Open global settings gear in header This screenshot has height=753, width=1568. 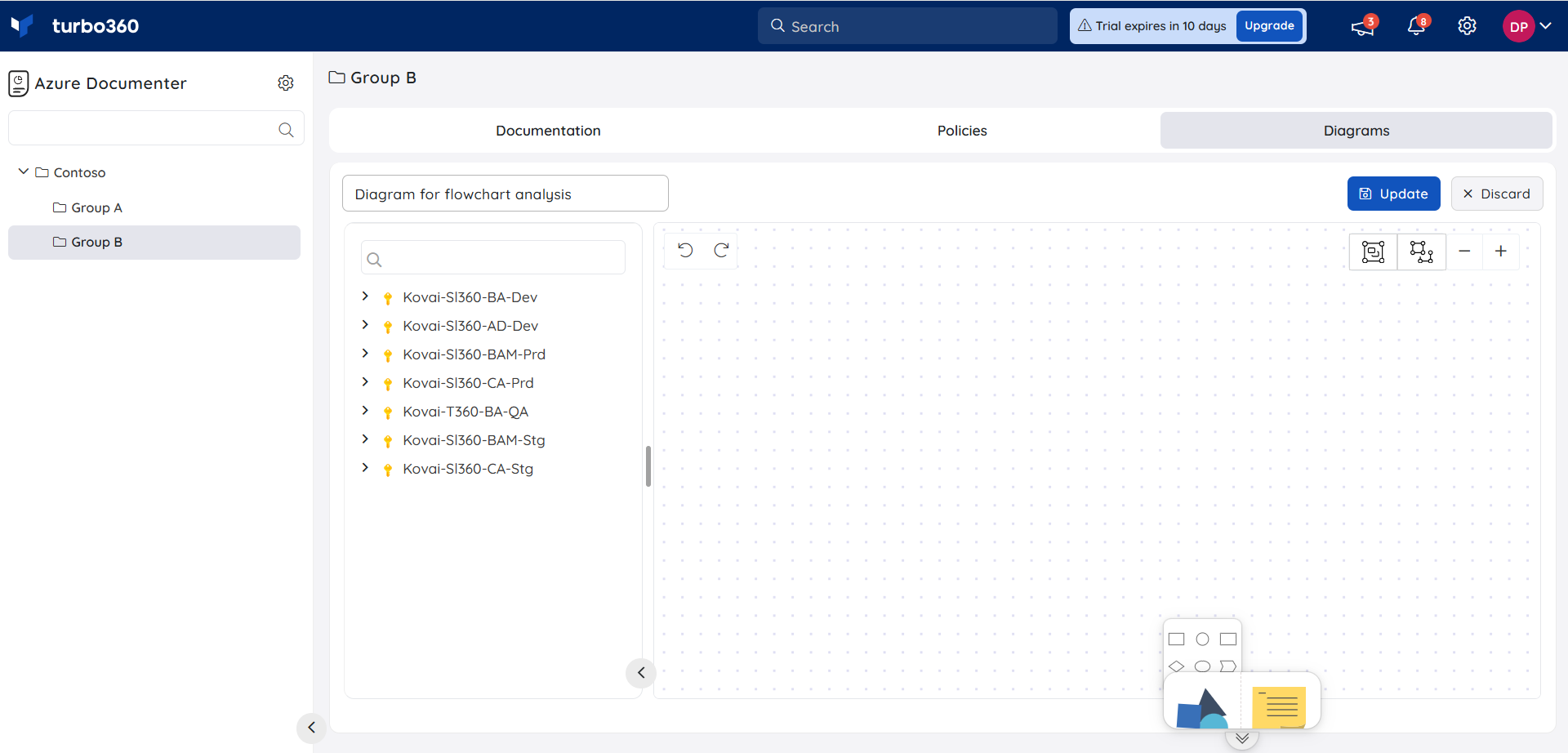tap(1467, 26)
